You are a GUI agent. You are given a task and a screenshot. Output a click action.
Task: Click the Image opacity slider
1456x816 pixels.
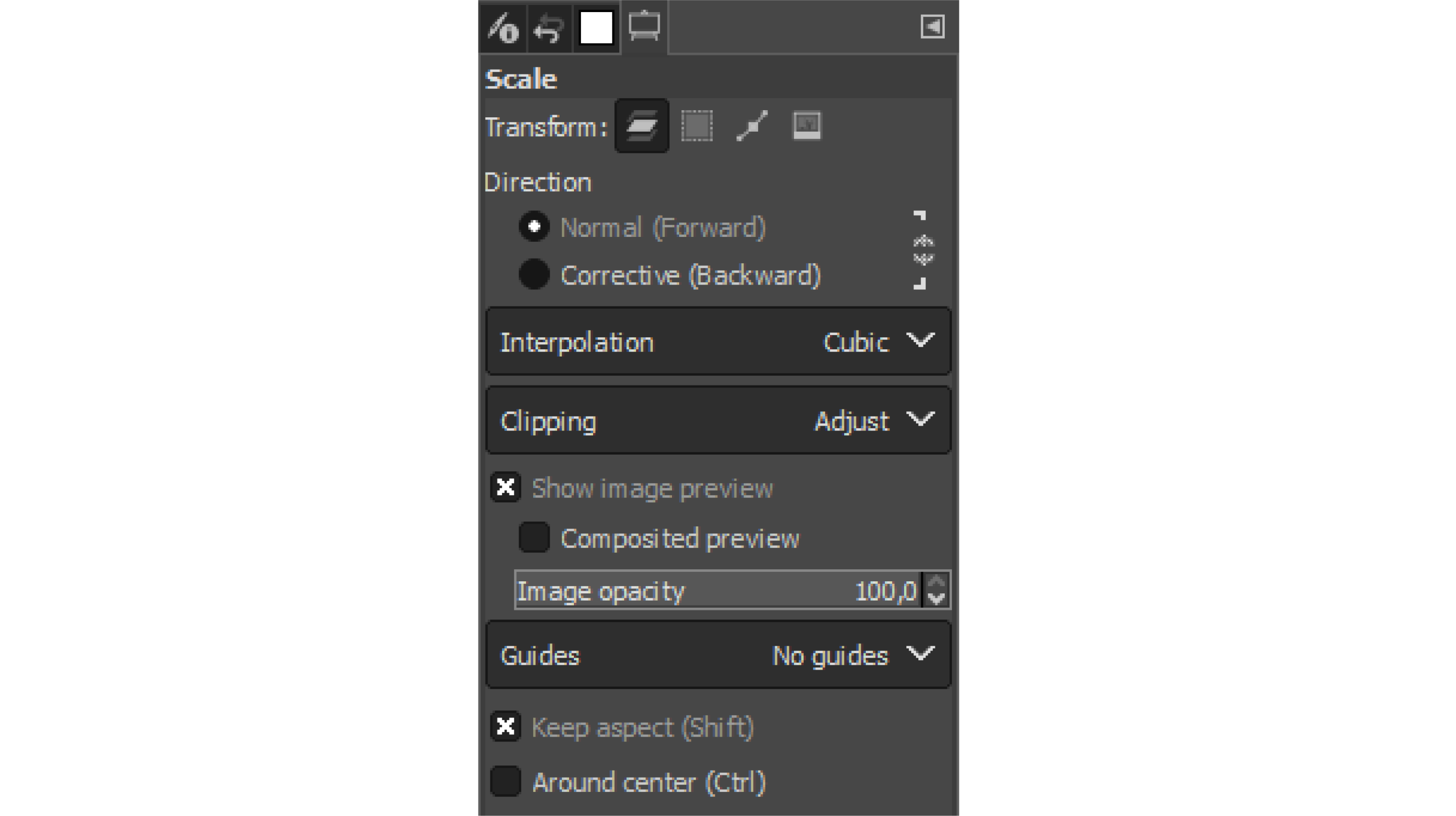point(718,591)
